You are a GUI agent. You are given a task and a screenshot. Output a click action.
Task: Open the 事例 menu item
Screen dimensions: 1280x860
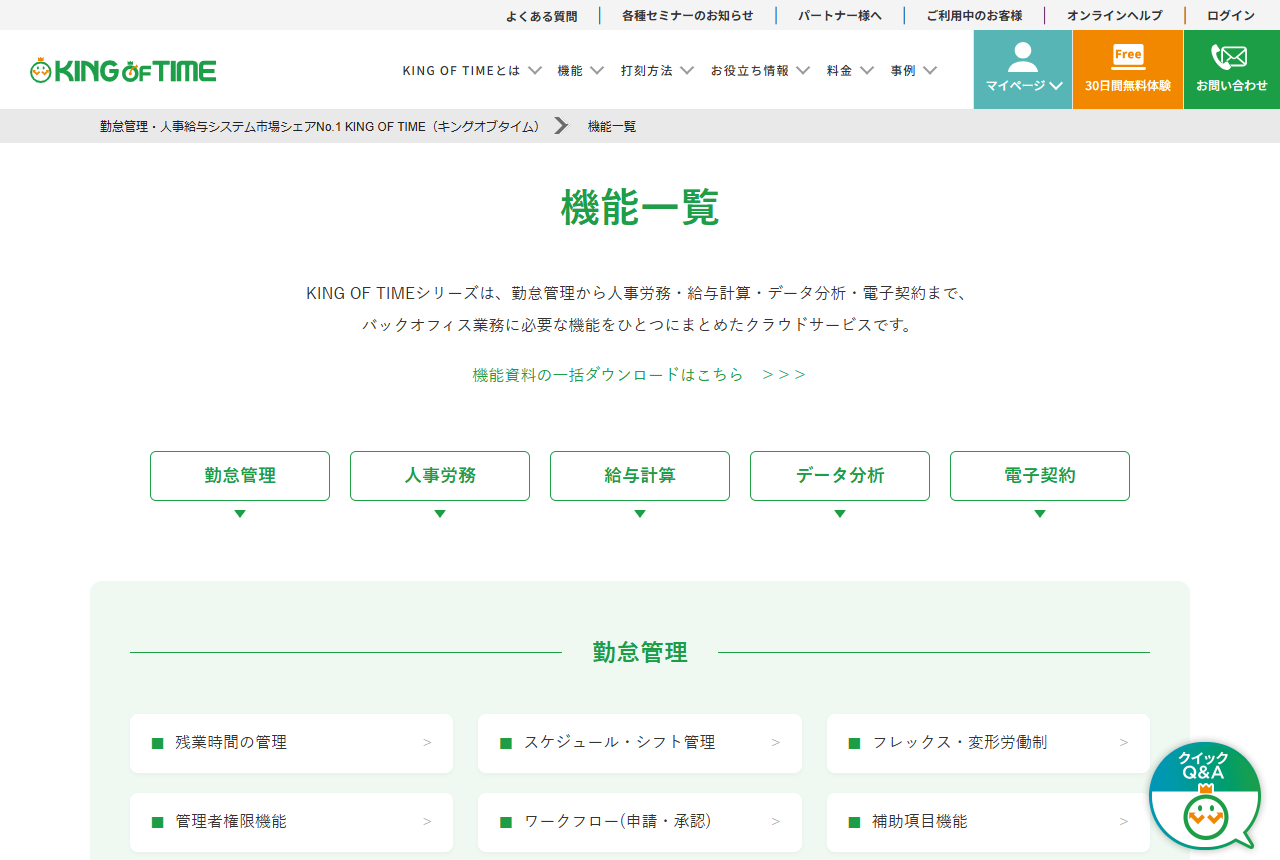click(x=903, y=71)
